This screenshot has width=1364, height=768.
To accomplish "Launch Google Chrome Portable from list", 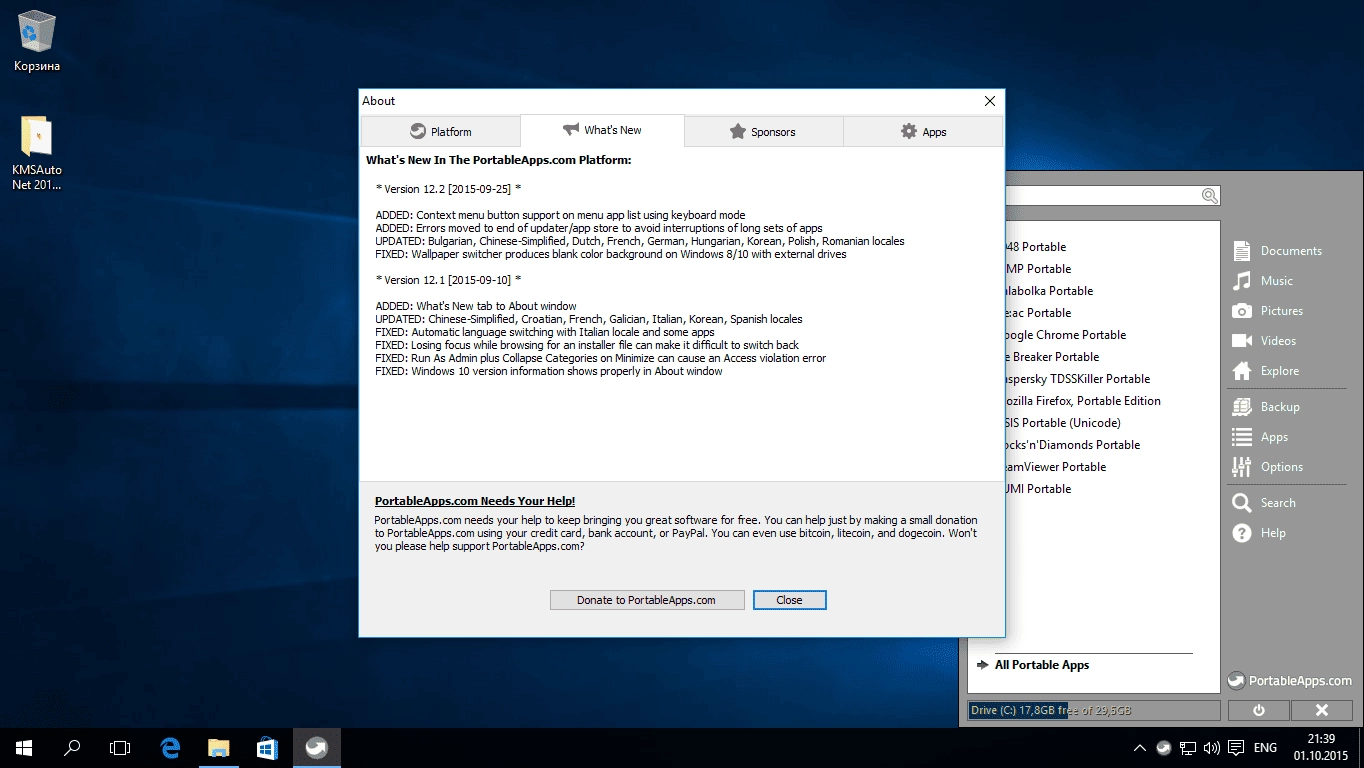I will pyautogui.click(x=1066, y=335).
